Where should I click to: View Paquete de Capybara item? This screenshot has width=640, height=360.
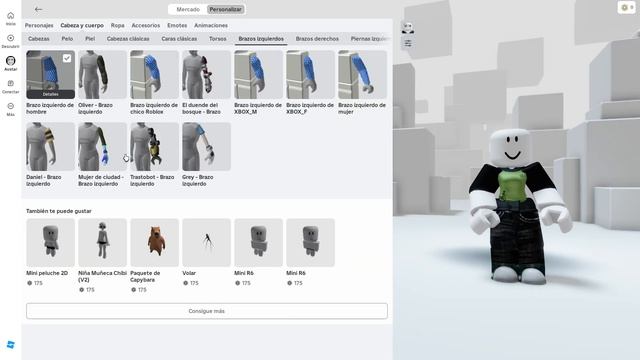[x=154, y=242]
